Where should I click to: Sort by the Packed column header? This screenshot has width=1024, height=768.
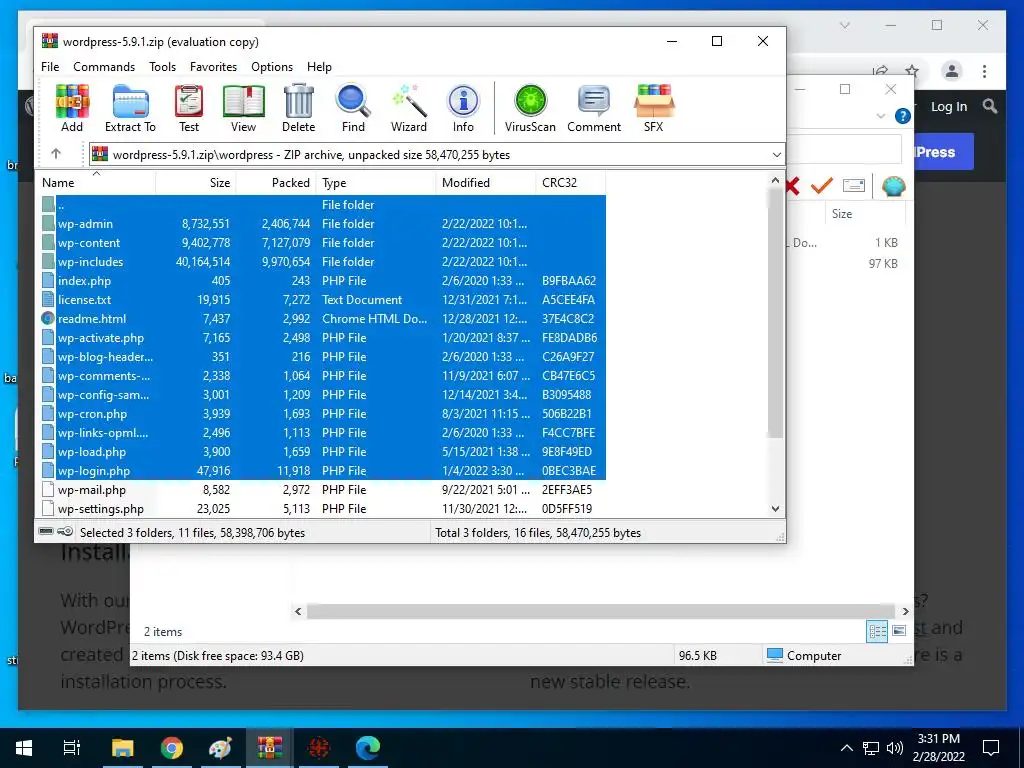pos(276,183)
